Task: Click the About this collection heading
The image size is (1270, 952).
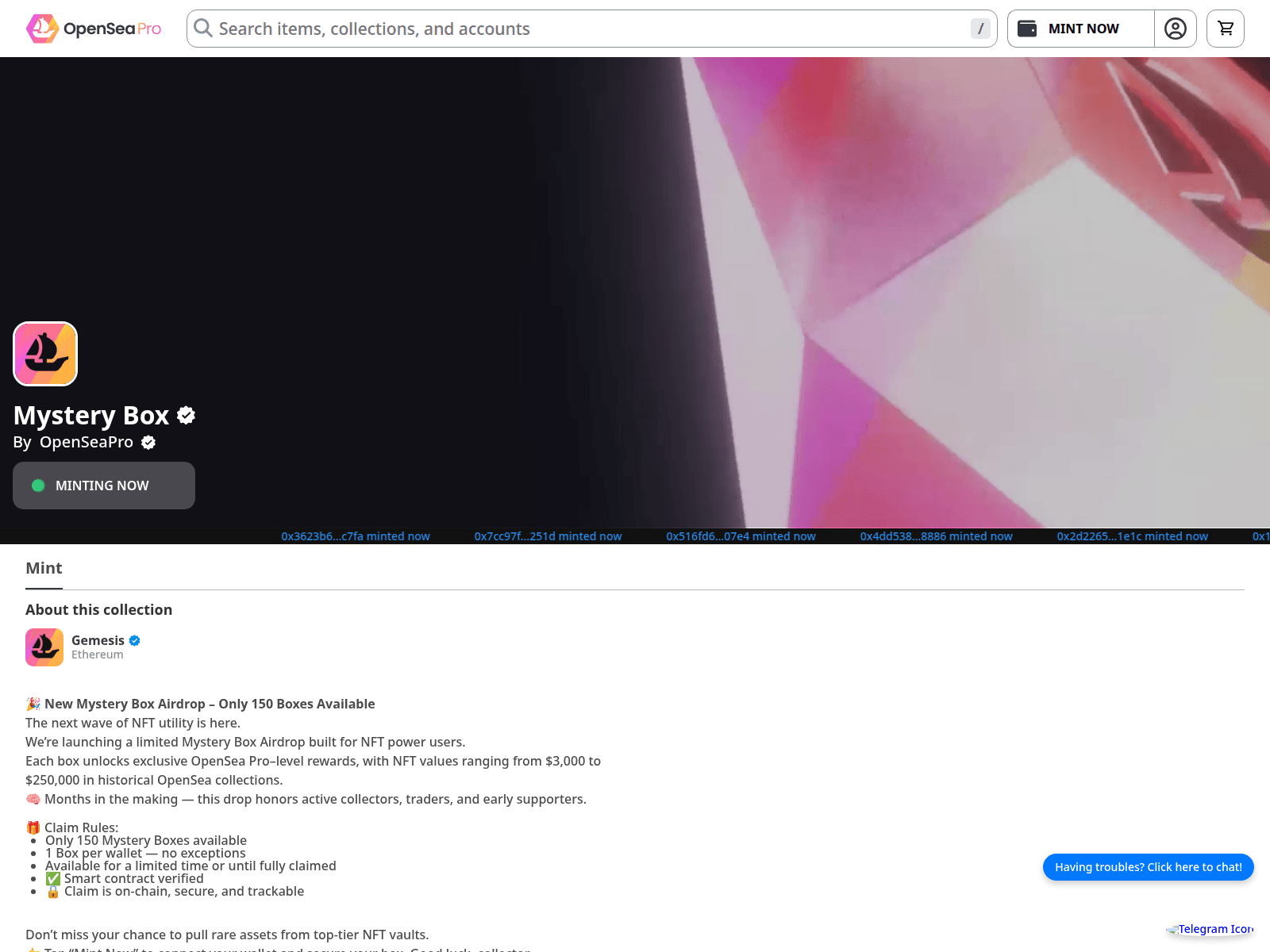Action: [x=98, y=609]
